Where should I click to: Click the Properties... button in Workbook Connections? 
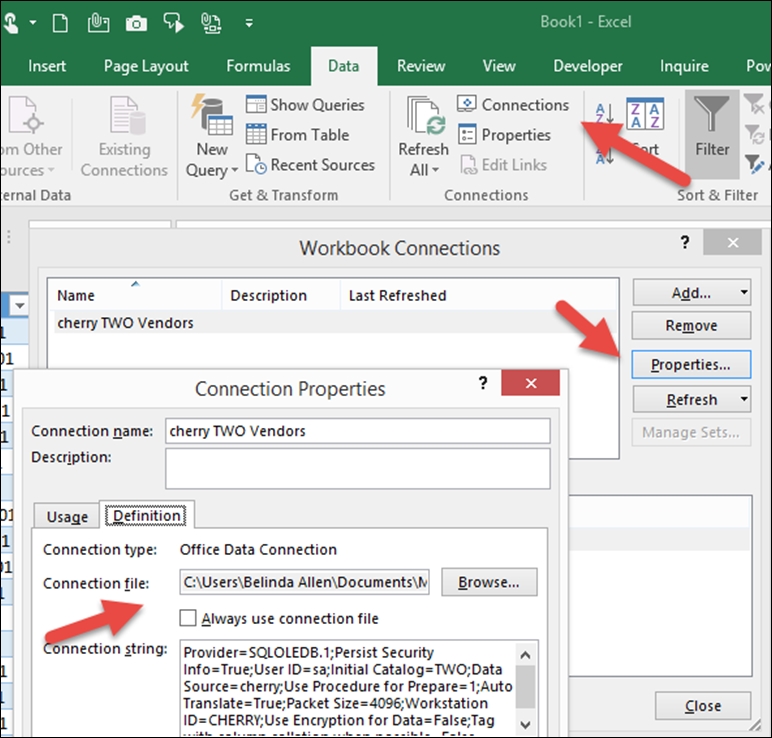(x=691, y=364)
